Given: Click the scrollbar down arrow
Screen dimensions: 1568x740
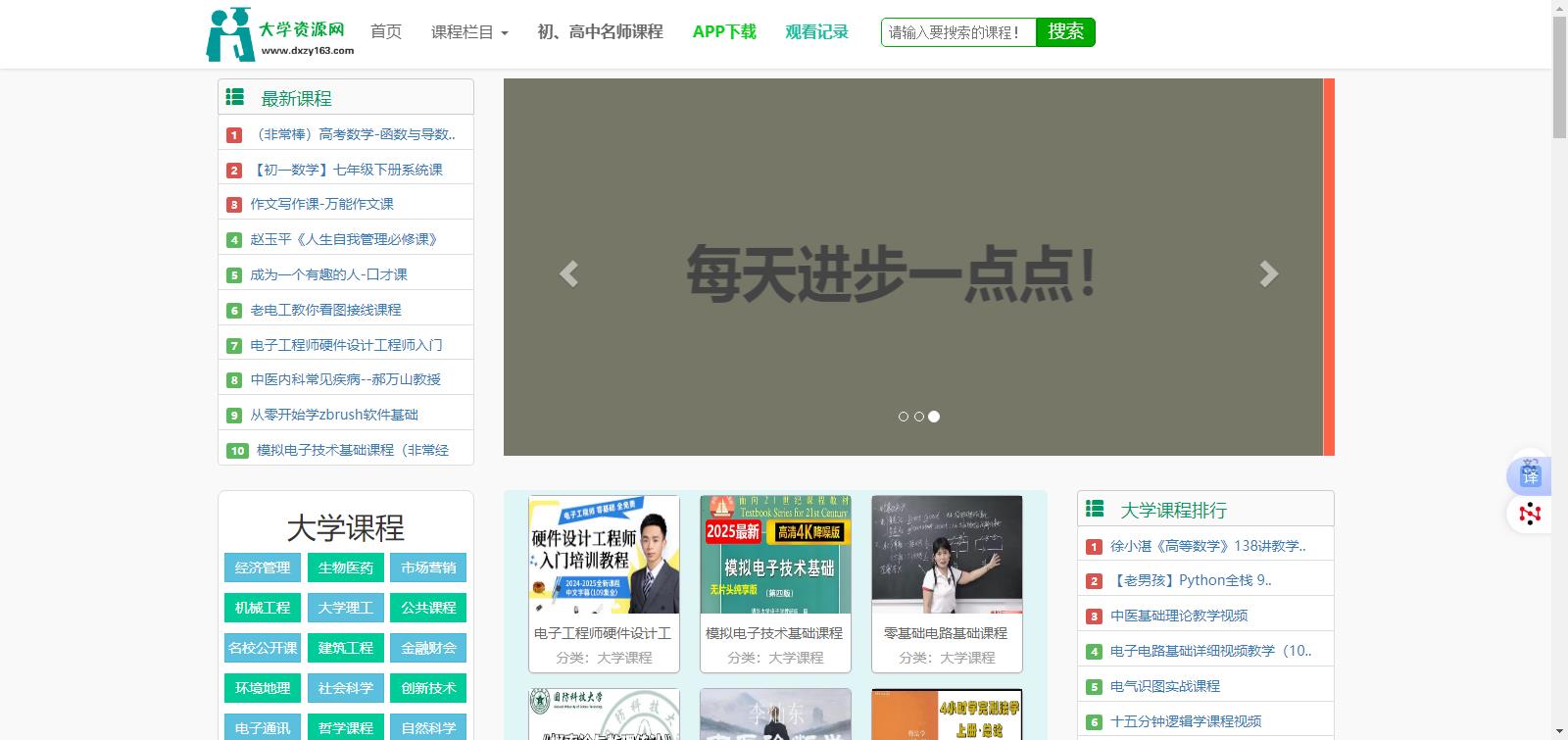Looking at the screenshot, I should tap(1559, 731).
